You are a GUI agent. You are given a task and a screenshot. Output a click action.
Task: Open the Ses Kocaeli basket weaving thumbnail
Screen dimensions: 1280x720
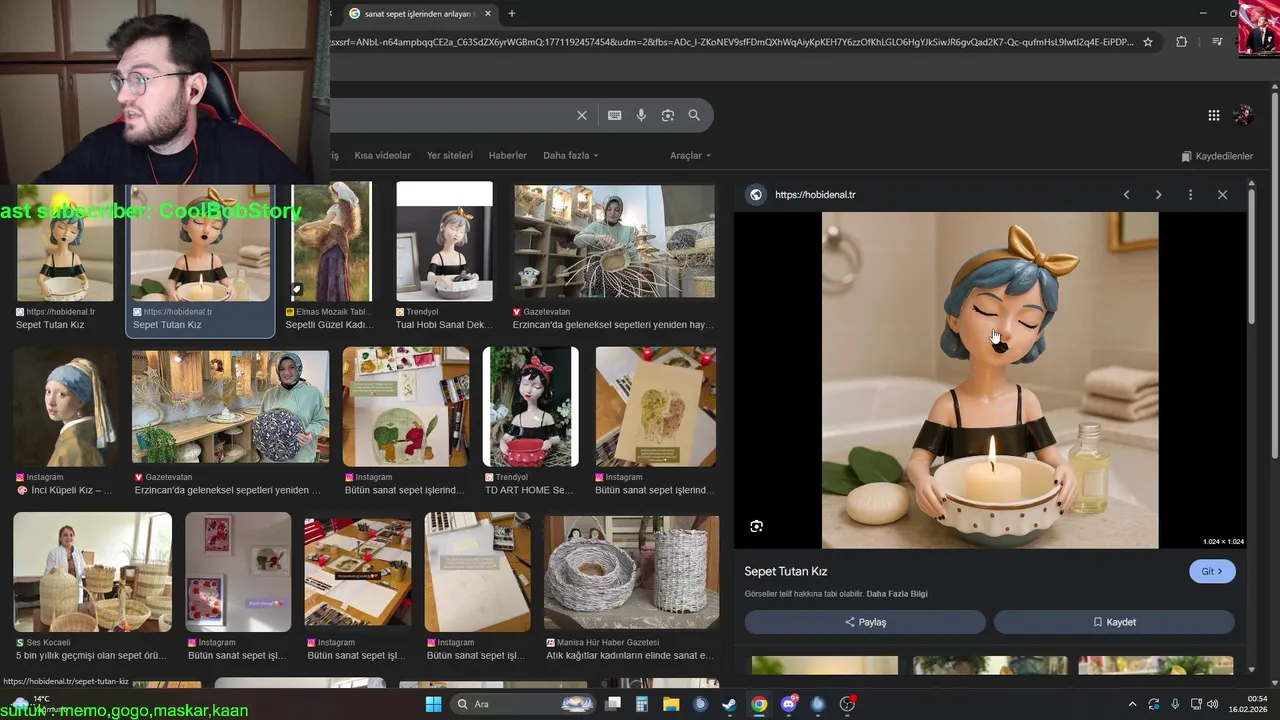pos(93,571)
